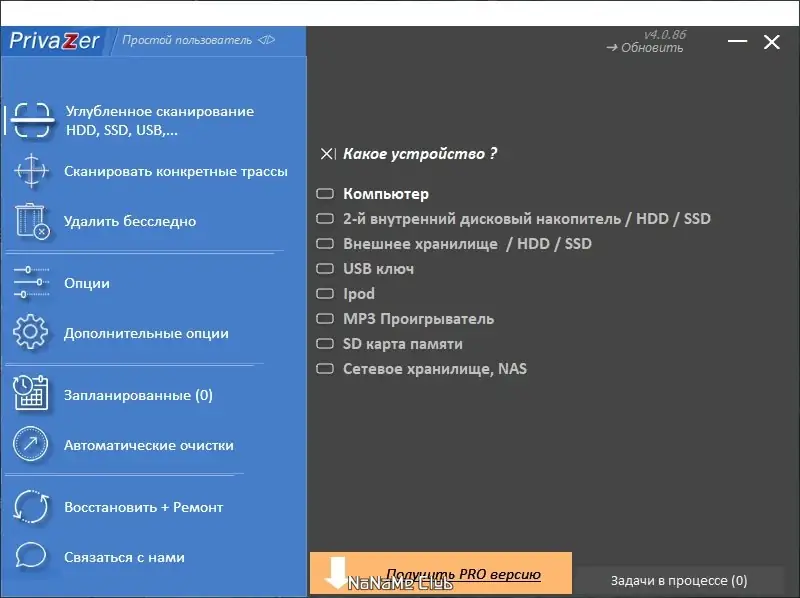Image resolution: width=800 pixels, height=598 pixels.
Task: Select Сканировать конкретные трассы menu item
Action: (x=176, y=171)
